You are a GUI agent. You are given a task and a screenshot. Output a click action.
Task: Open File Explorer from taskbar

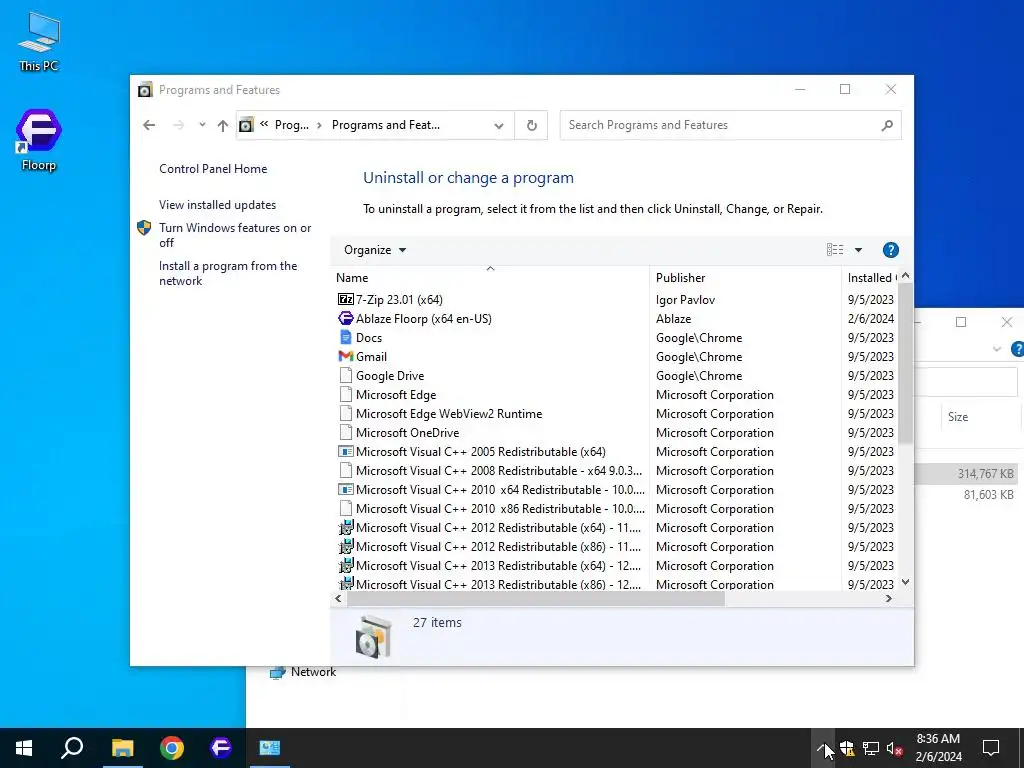tap(122, 748)
